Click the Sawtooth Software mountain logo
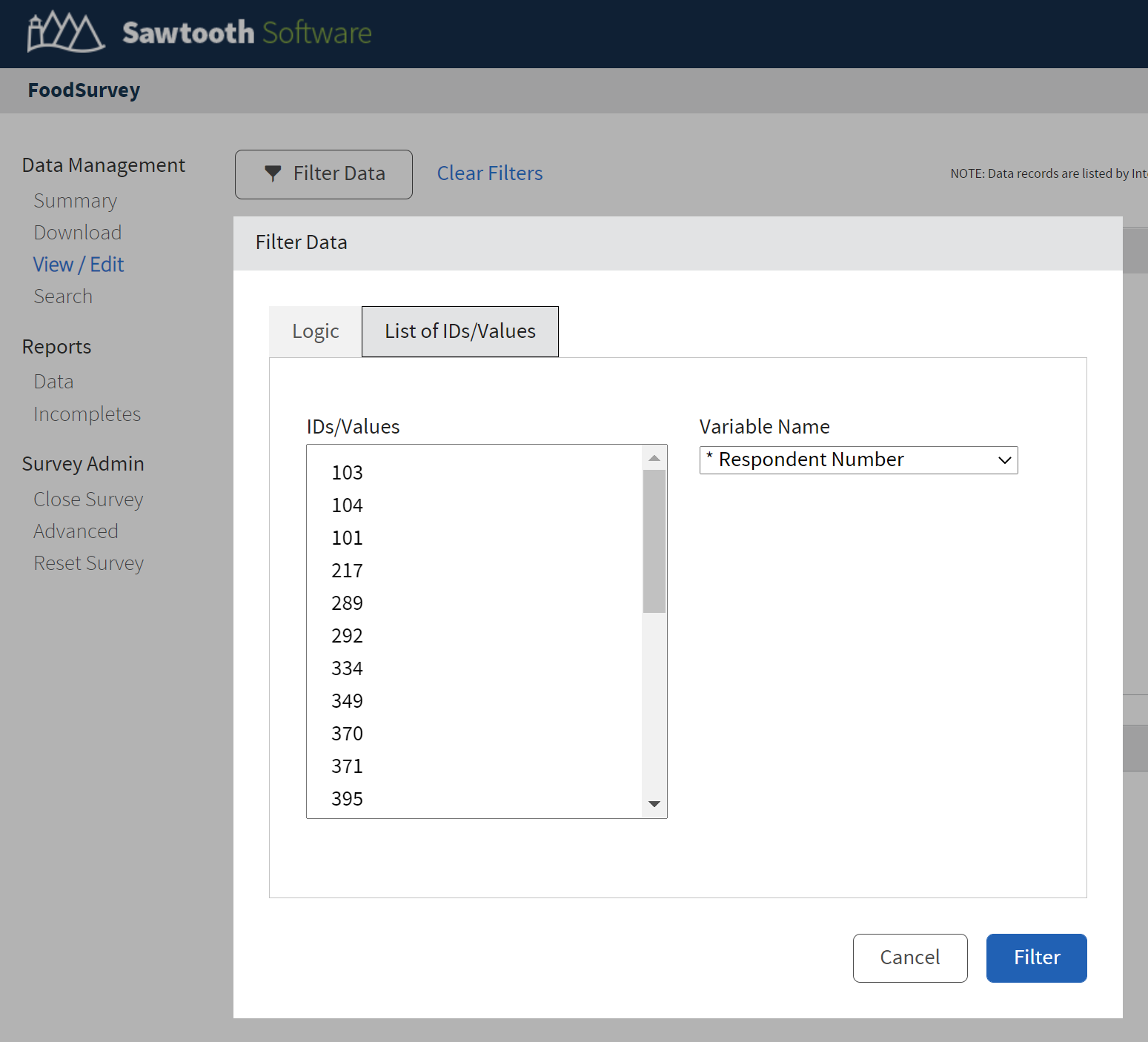 (65, 33)
